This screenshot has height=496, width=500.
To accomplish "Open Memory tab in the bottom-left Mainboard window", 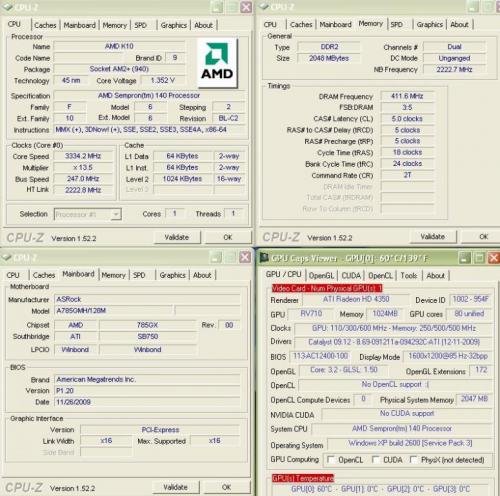I will pyautogui.click(x=113, y=275).
